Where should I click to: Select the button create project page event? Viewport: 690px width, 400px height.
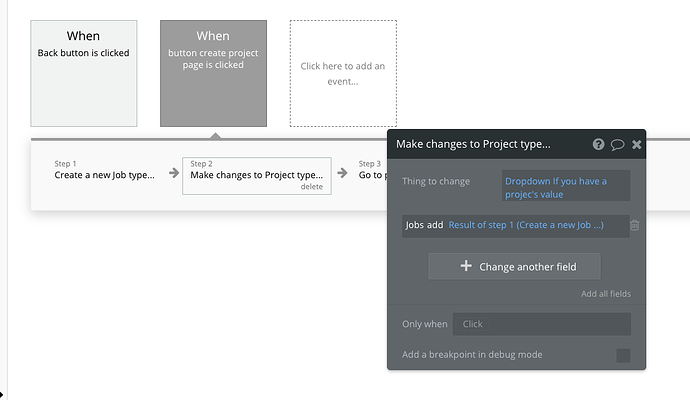click(213, 73)
